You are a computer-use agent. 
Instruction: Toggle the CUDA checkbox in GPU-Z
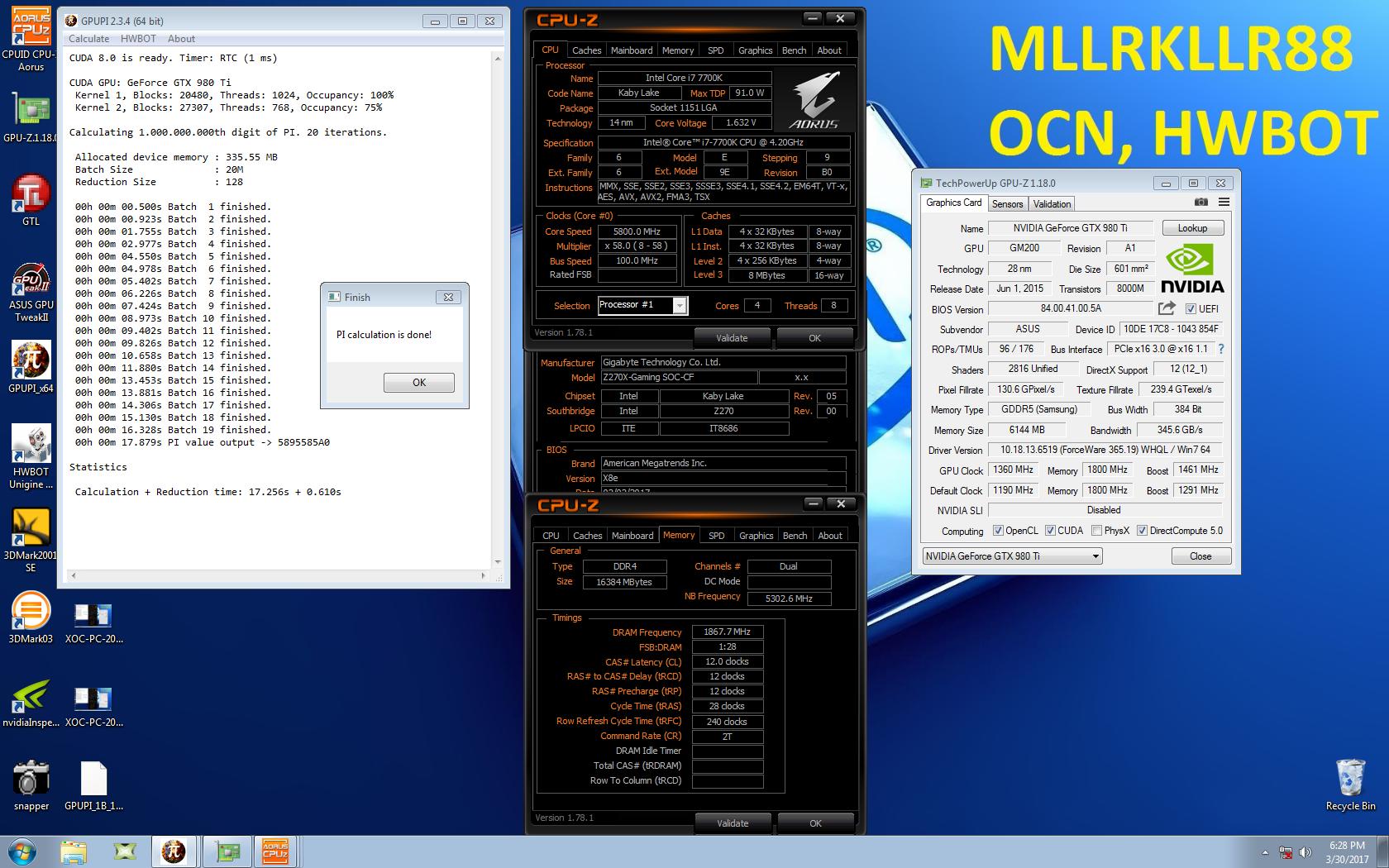pyautogui.click(x=1050, y=531)
